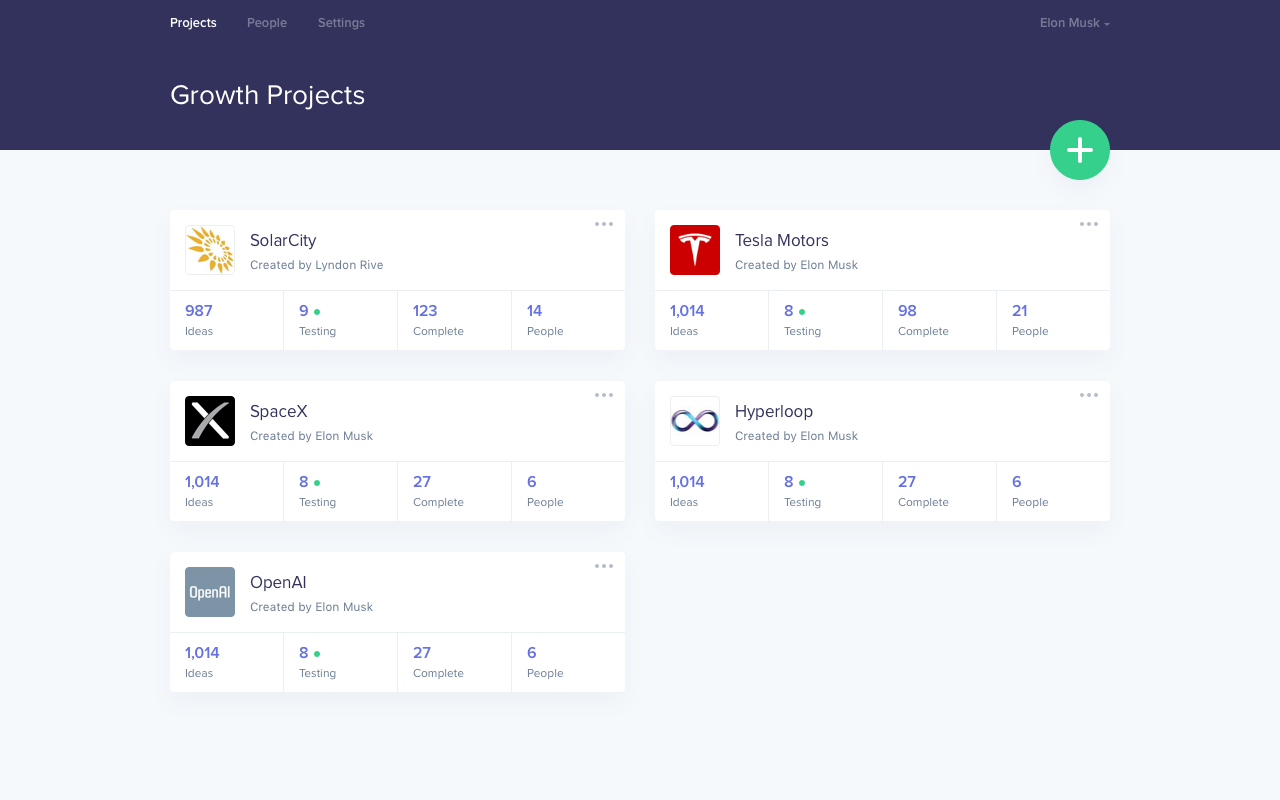Click 'Created by Elon Musk' under SpaceX

pos(311,436)
